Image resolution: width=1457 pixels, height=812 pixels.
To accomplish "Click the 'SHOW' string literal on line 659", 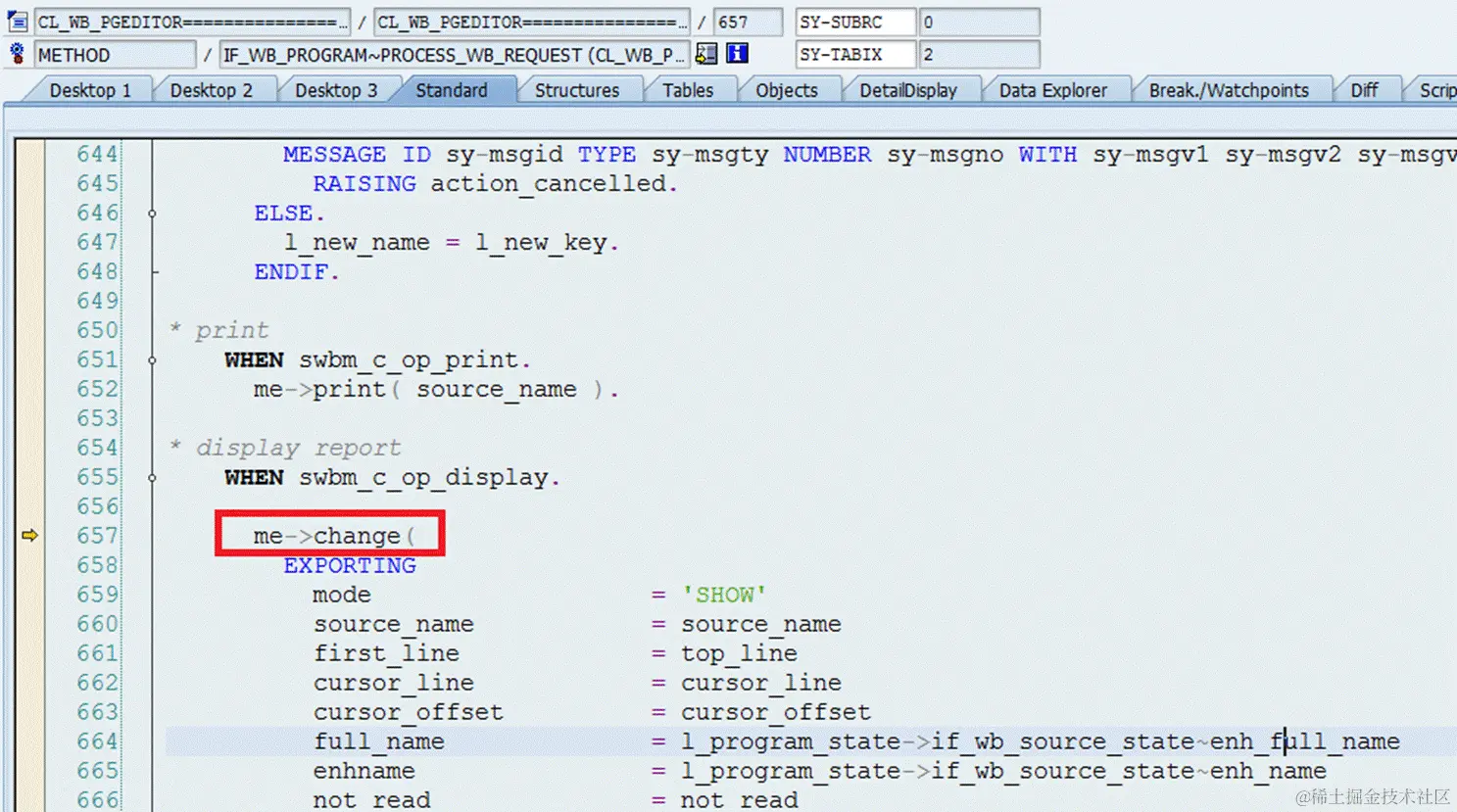I will (x=724, y=595).
